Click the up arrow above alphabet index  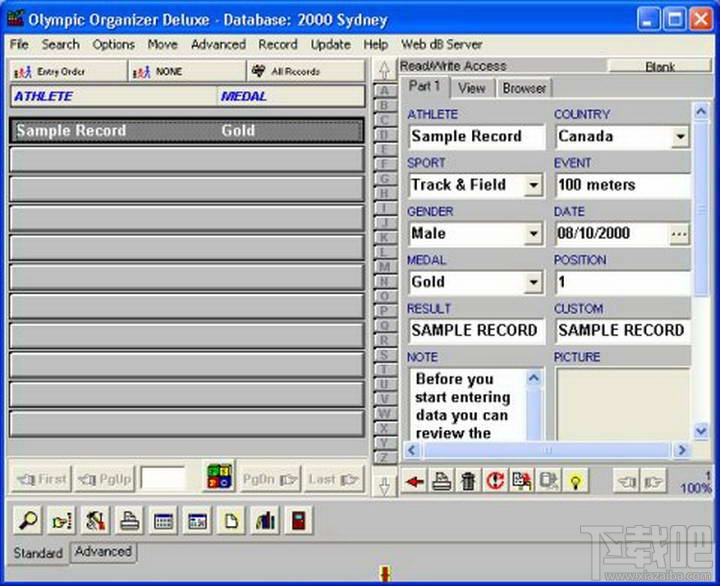coord(384,70)
